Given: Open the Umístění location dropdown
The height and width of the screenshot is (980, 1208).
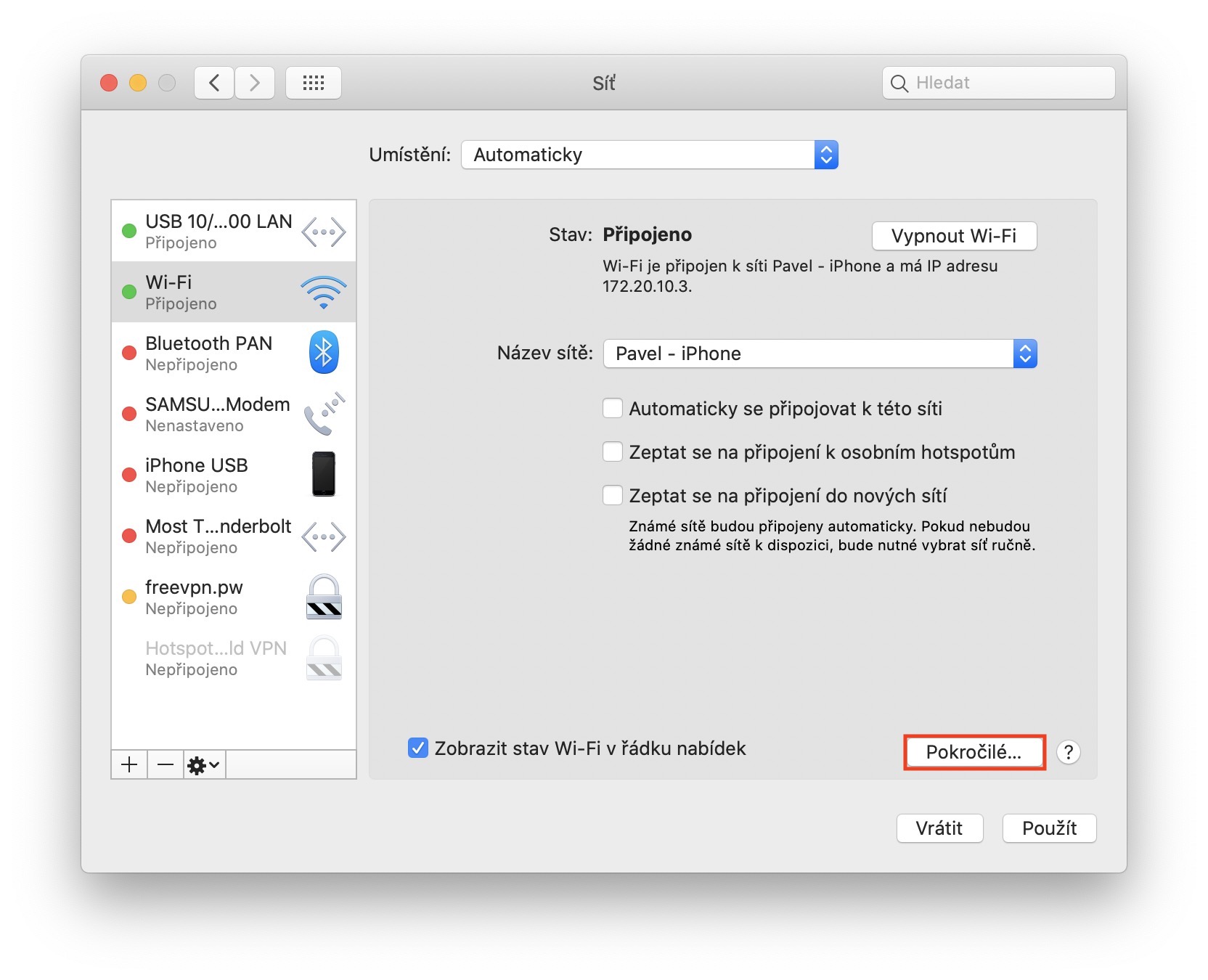Looking at the screenshot, I should pos(650,155).
